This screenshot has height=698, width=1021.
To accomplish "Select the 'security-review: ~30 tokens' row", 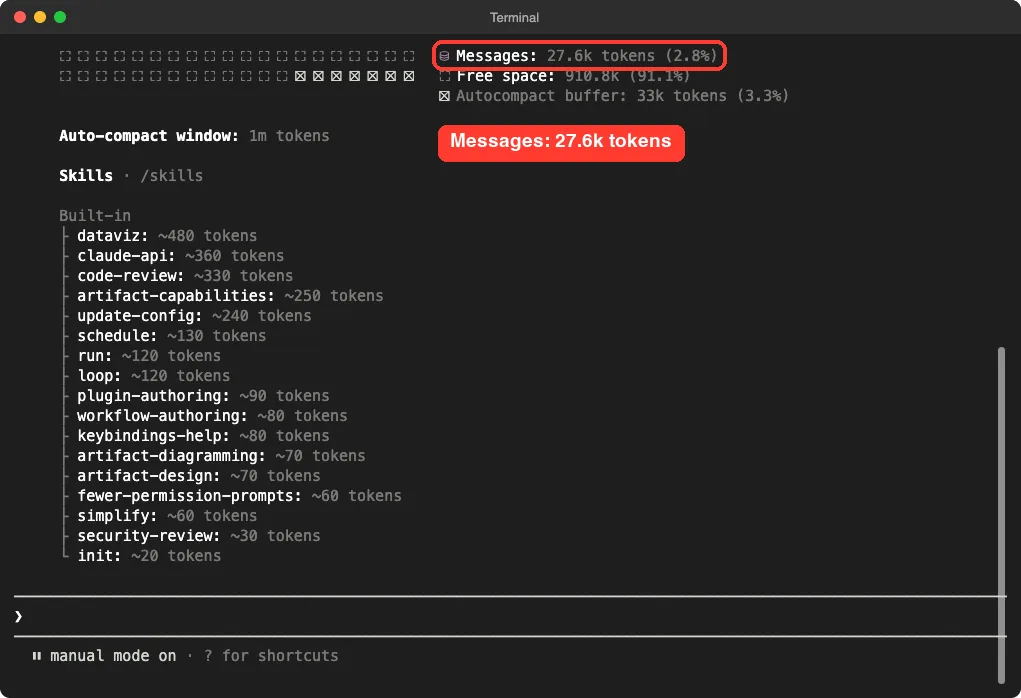I will [199, 537].
